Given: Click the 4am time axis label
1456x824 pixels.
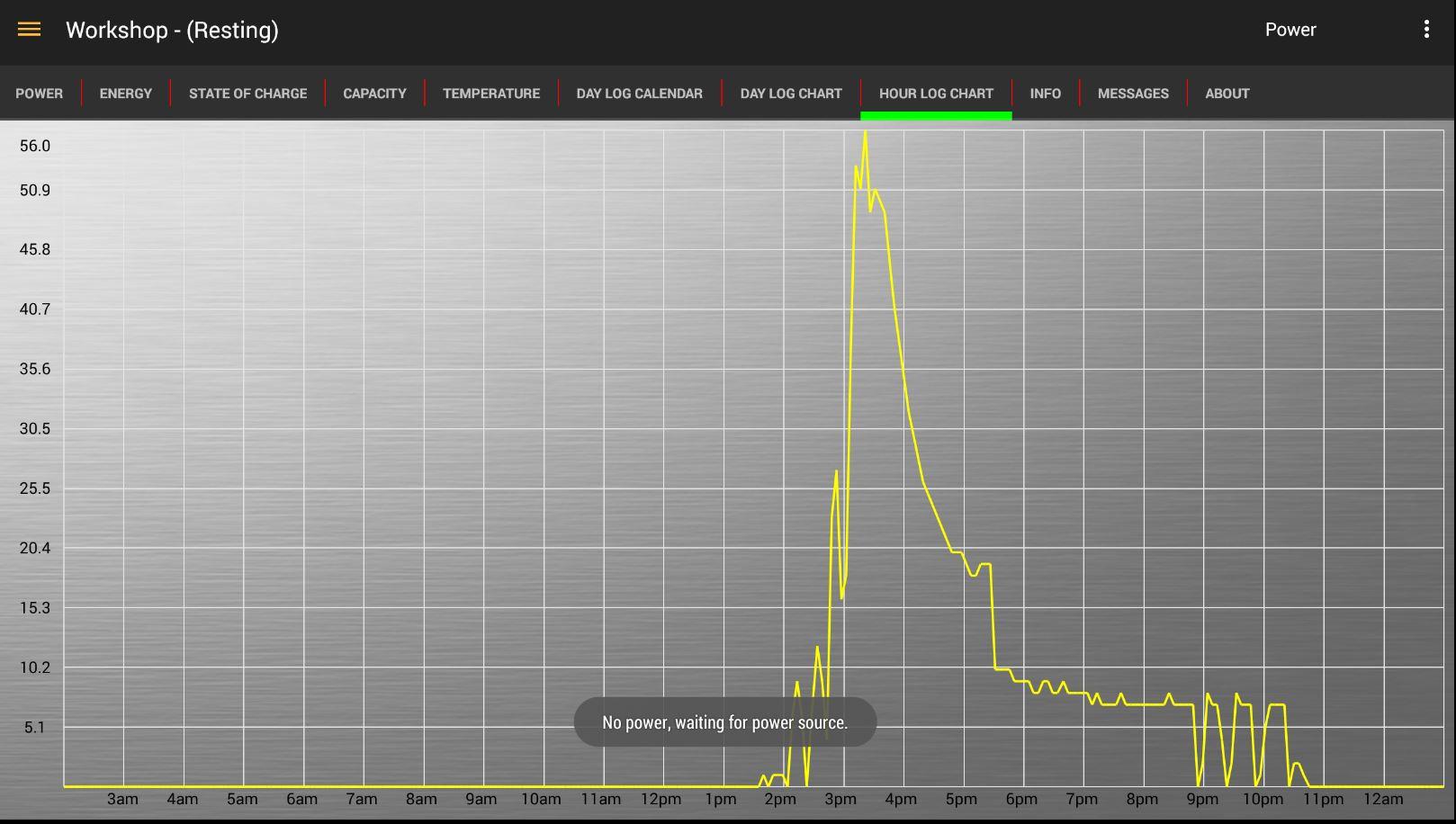Looking at the screenshot, I should 183,799.
